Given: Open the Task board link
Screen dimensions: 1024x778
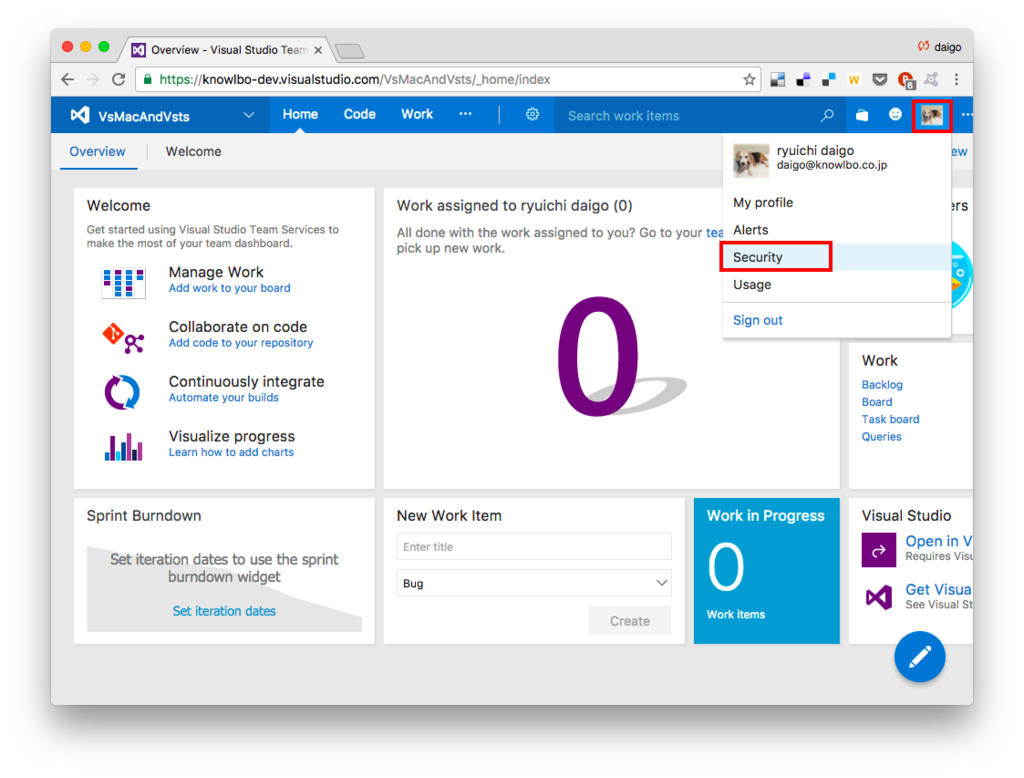Looking at the screenshot, I should 890,419.
